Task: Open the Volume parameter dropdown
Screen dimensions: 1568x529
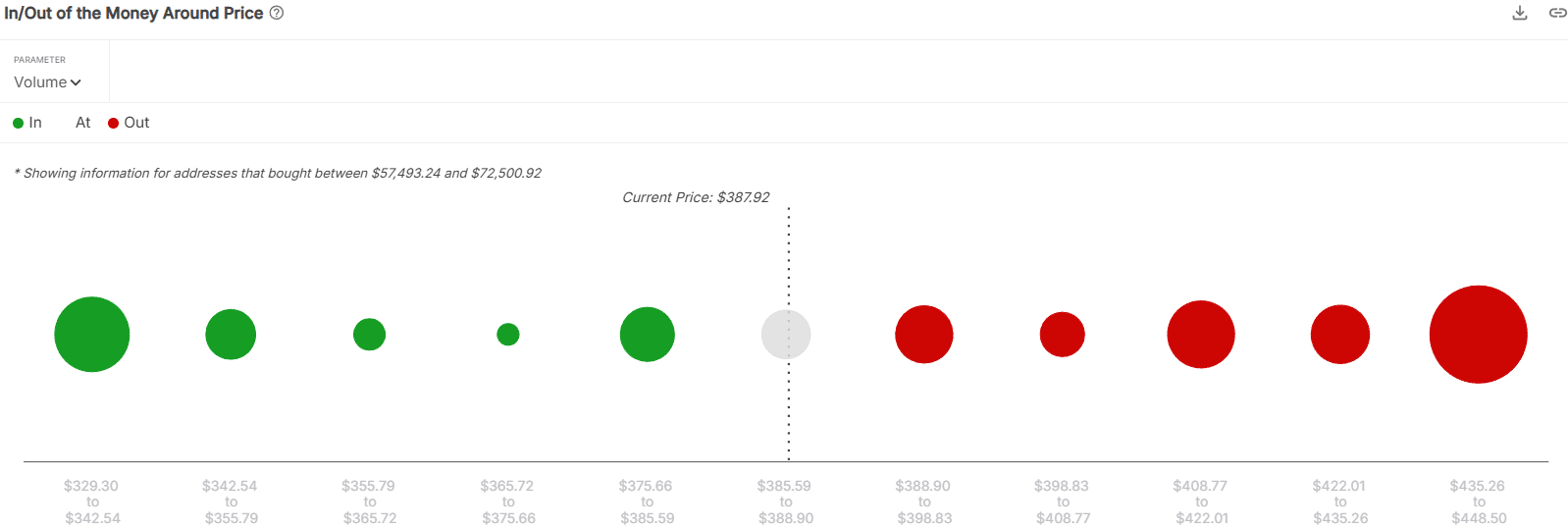Action: click(47, 82)
